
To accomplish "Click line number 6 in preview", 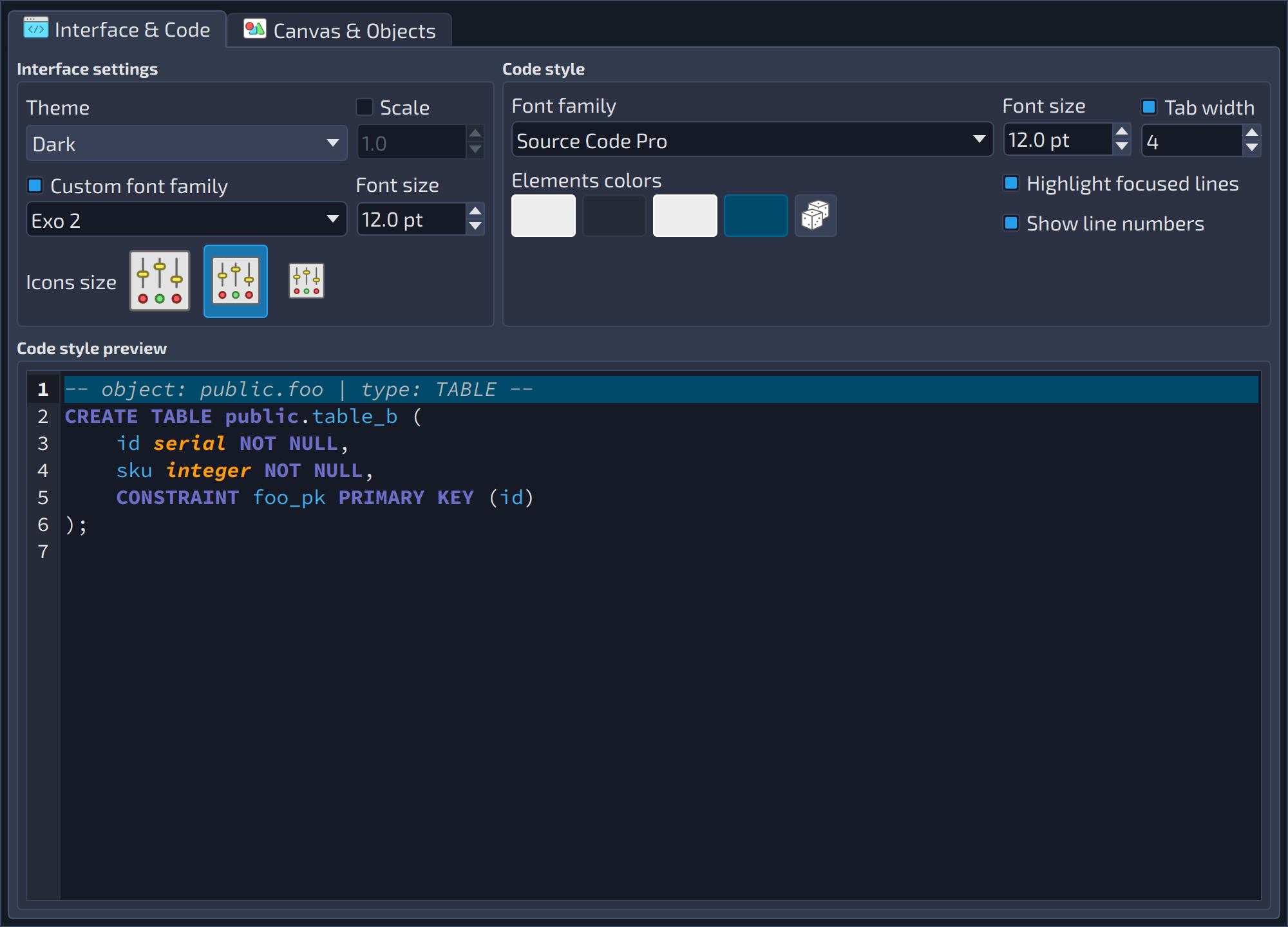I will (43, 525).
